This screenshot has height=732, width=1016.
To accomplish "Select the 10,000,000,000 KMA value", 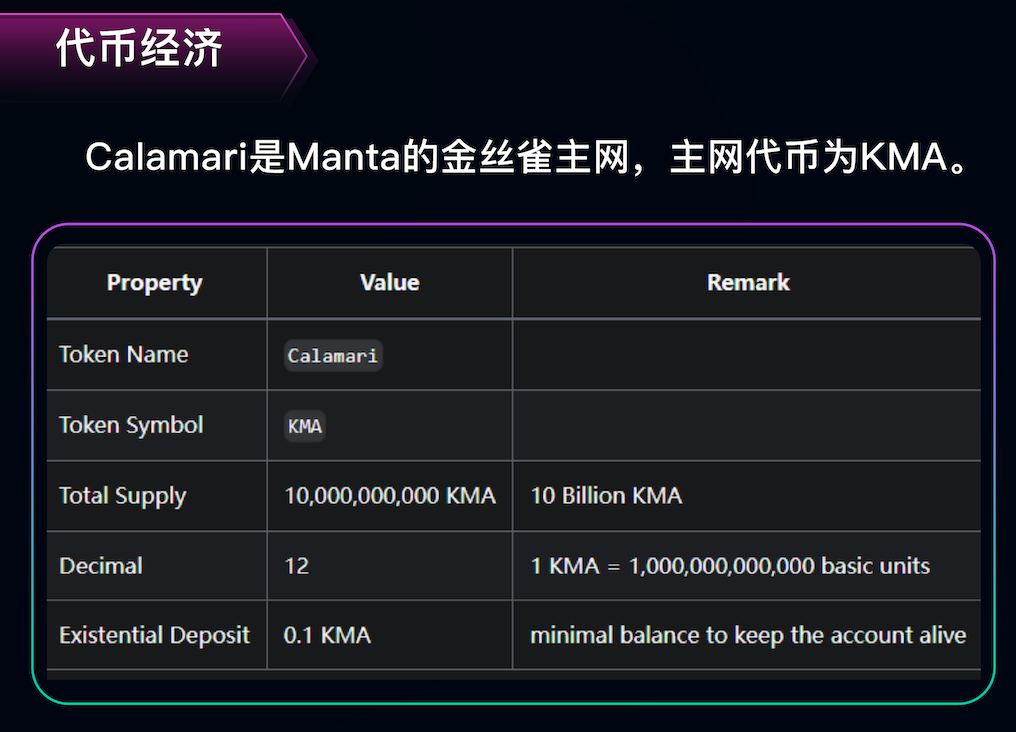I will 390,496.
